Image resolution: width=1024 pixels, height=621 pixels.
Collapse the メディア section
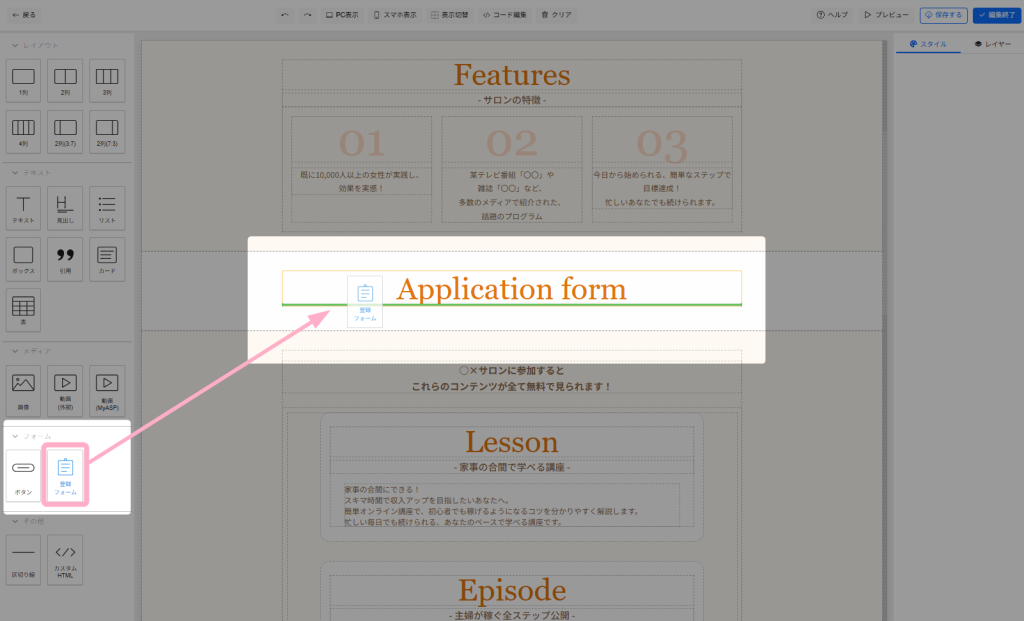(34, 351)
